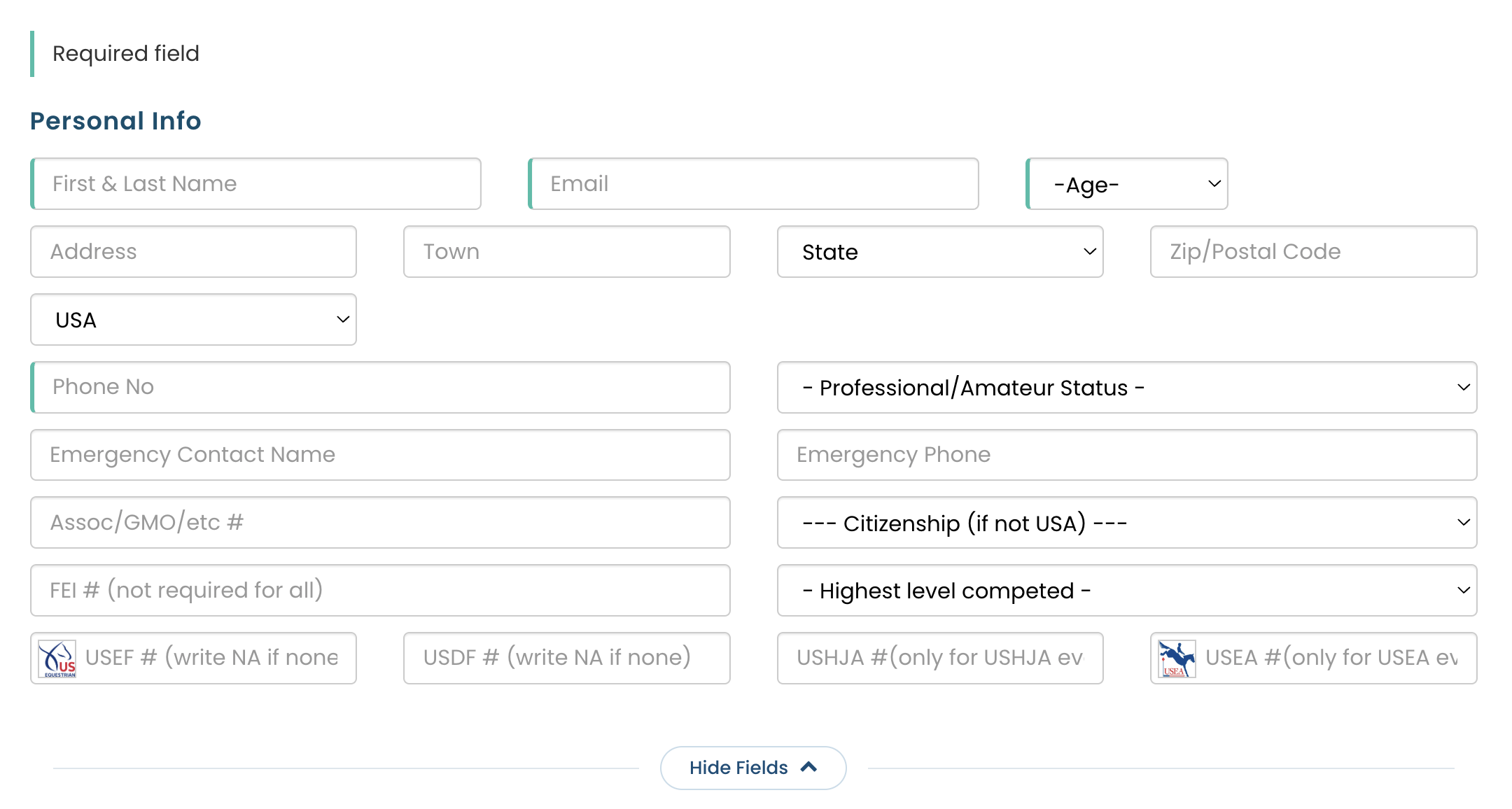Open the Citizenship (if not USA) dropdown
Viewport: 1512px width, 809px height.
1127,523
